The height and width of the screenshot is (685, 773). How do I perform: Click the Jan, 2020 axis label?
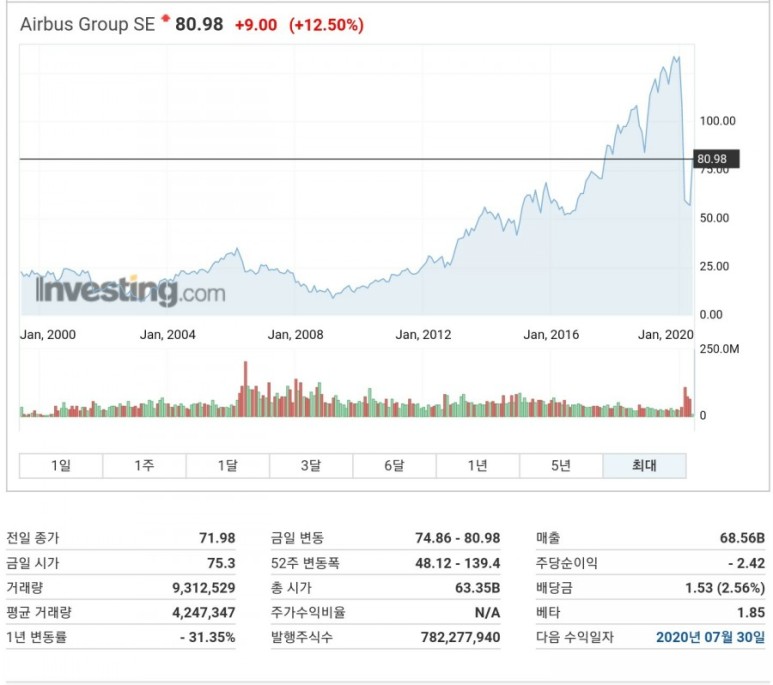[666, 334]
